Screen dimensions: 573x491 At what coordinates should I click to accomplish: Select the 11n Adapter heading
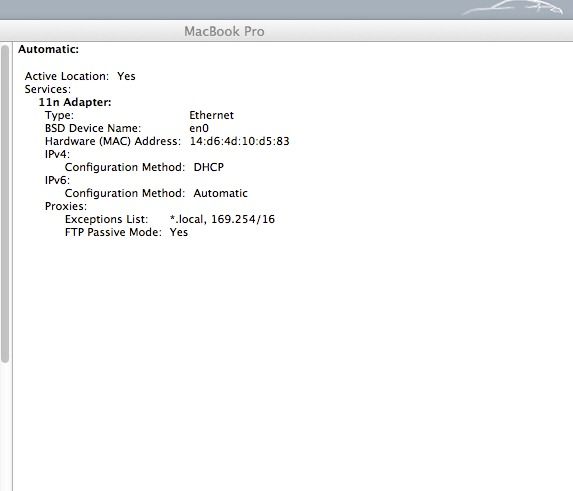75,102
